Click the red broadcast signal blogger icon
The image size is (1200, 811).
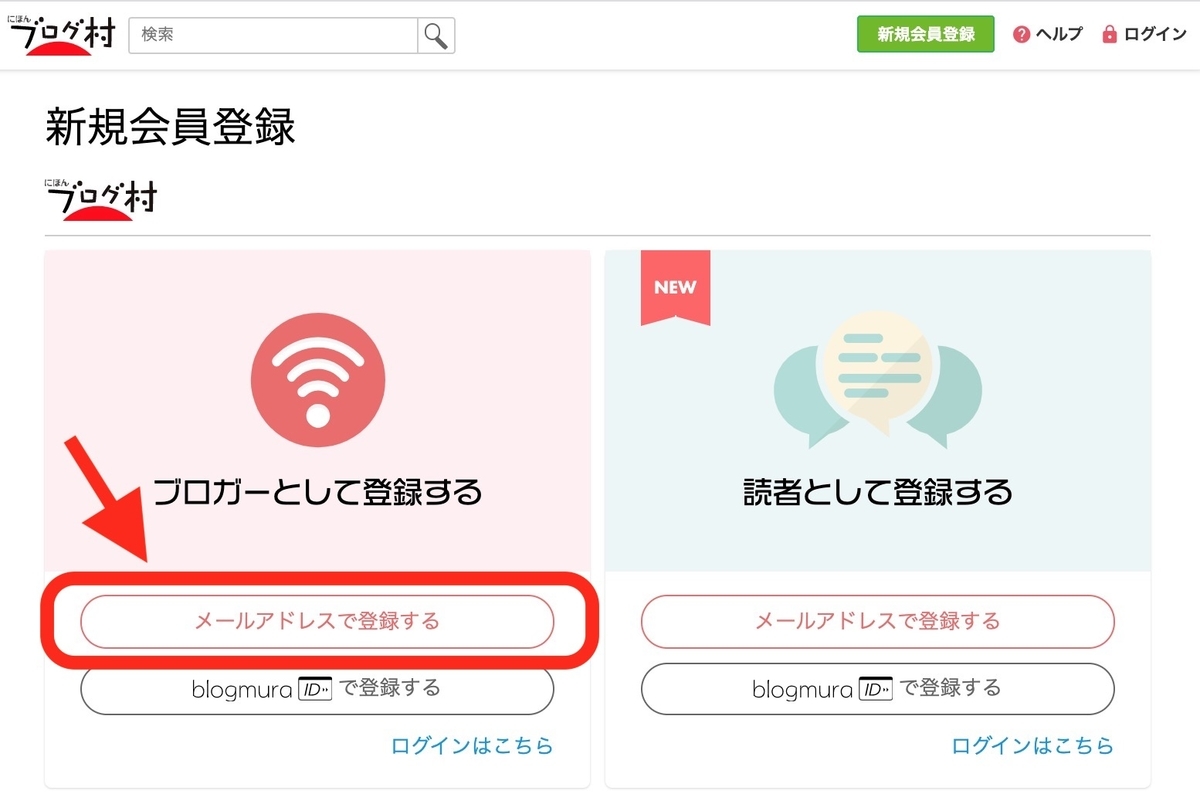(x=317, y=380)
